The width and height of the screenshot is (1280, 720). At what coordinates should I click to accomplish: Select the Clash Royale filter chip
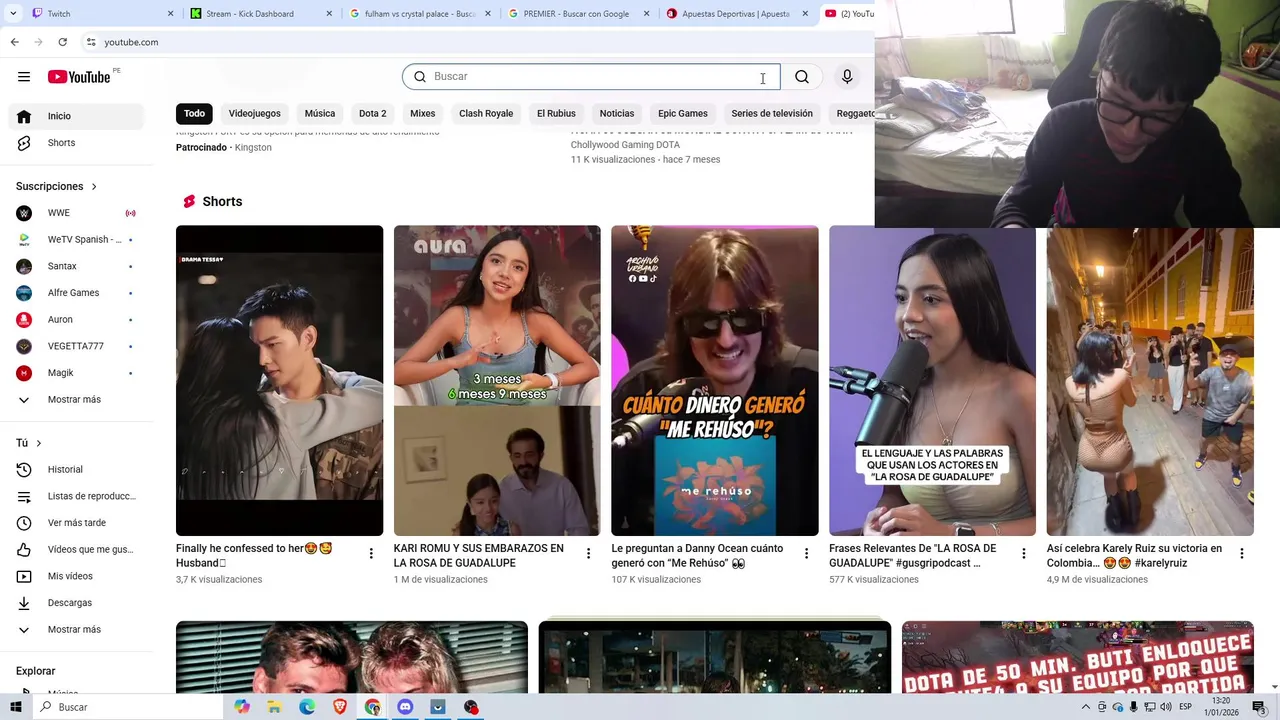486,113
